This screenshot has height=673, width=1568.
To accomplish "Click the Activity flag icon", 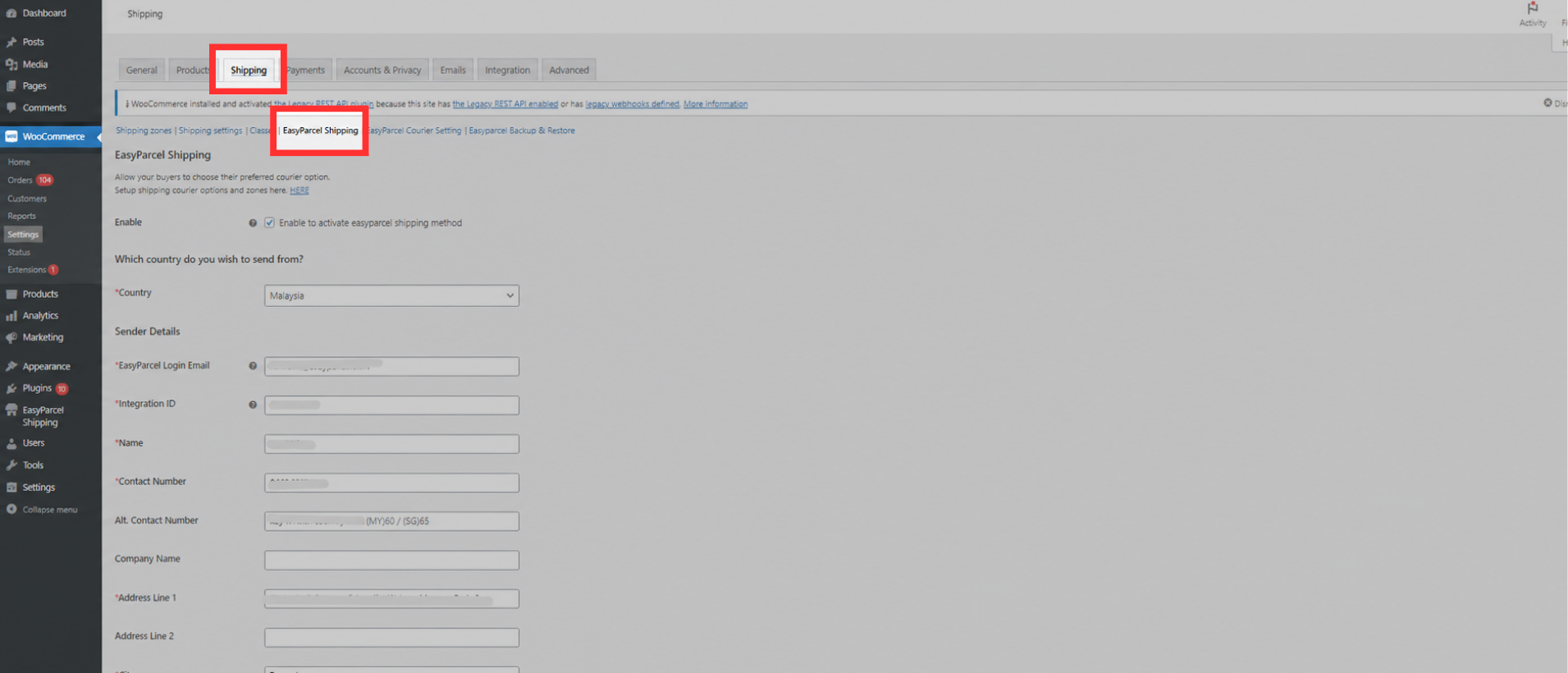I will point(1532,8).
